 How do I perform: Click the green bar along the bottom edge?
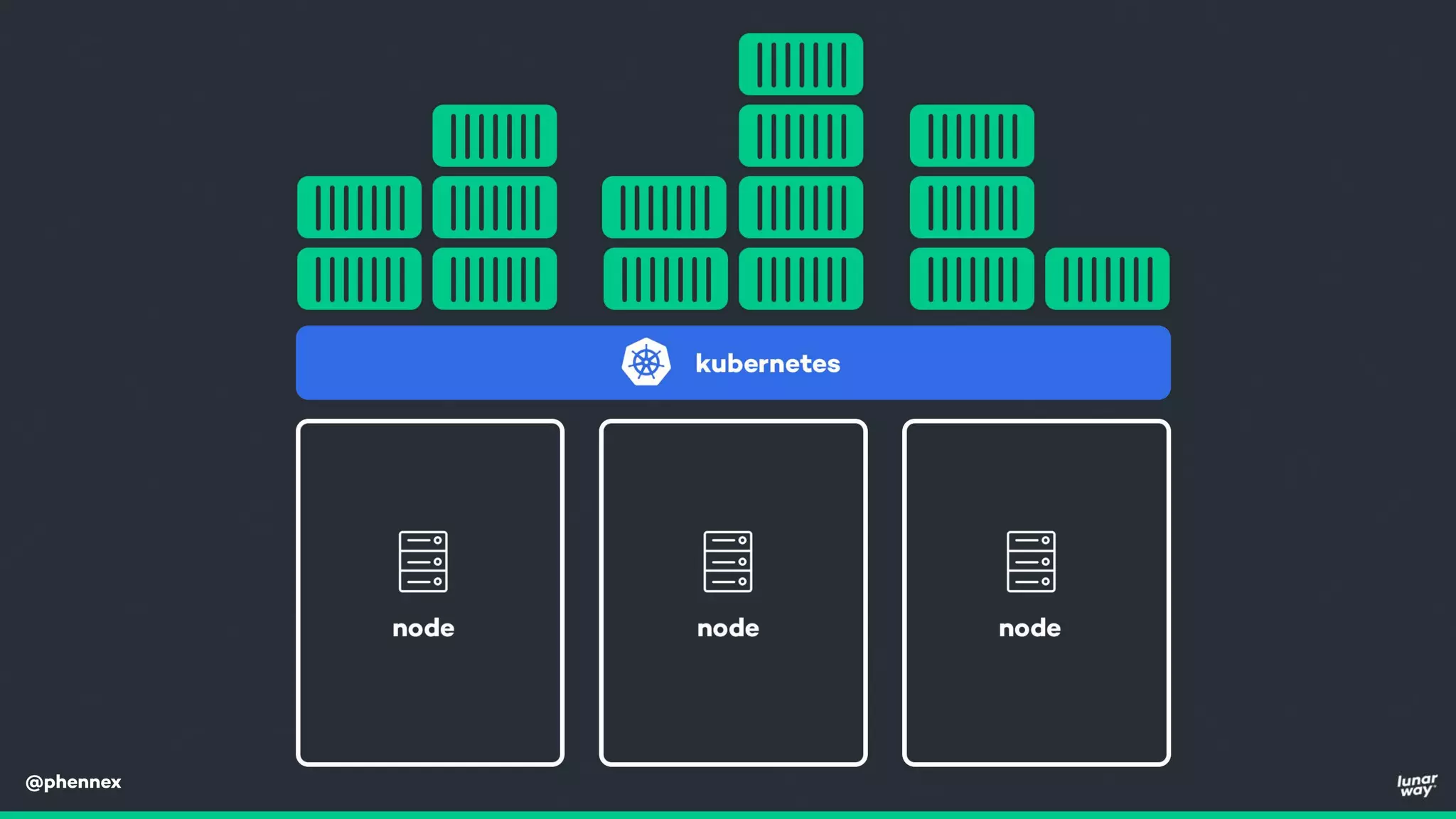pyautogui.click(x=728, y=815)
